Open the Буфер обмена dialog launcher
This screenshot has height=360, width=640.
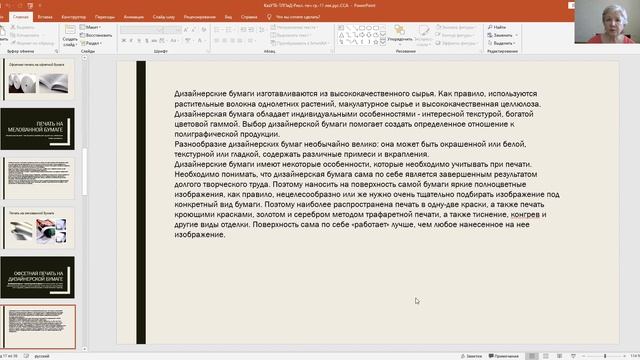point(56,51)
